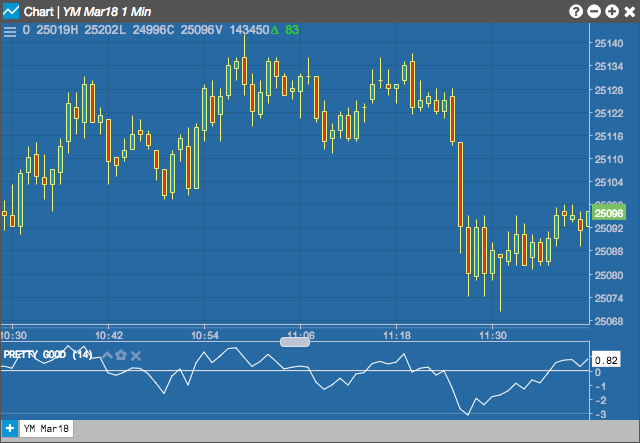
Task: Click the 25096 current price label
Action: click(x=609, y=213)
